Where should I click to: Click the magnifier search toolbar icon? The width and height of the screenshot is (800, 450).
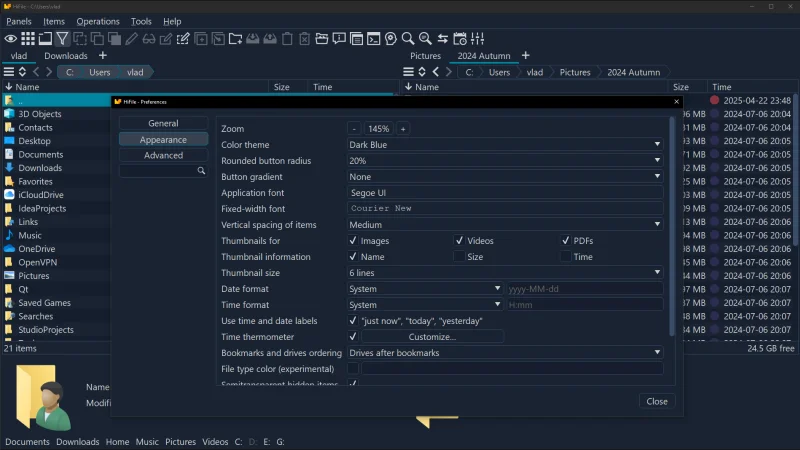tap(408, 39)
